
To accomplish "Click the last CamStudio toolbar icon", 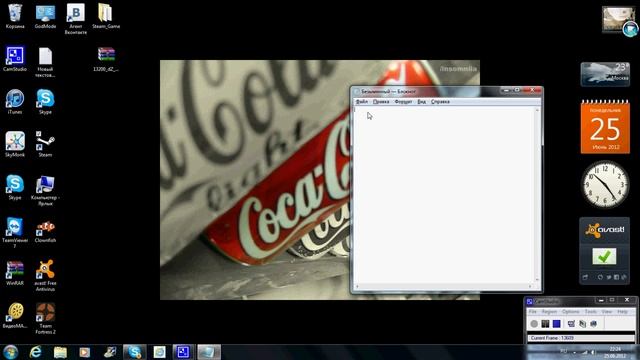I will 593,324.
